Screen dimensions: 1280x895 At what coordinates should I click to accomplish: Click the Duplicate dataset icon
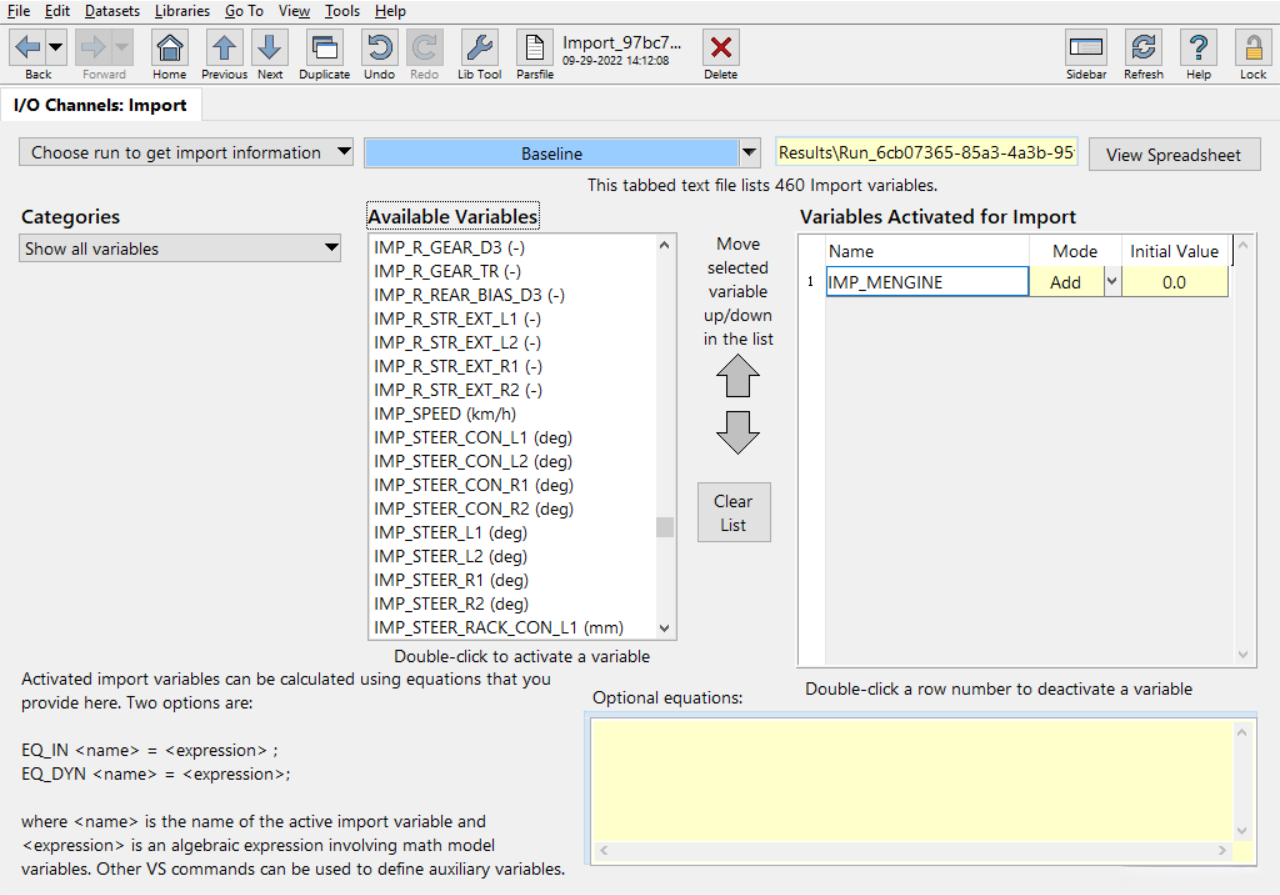324,48
